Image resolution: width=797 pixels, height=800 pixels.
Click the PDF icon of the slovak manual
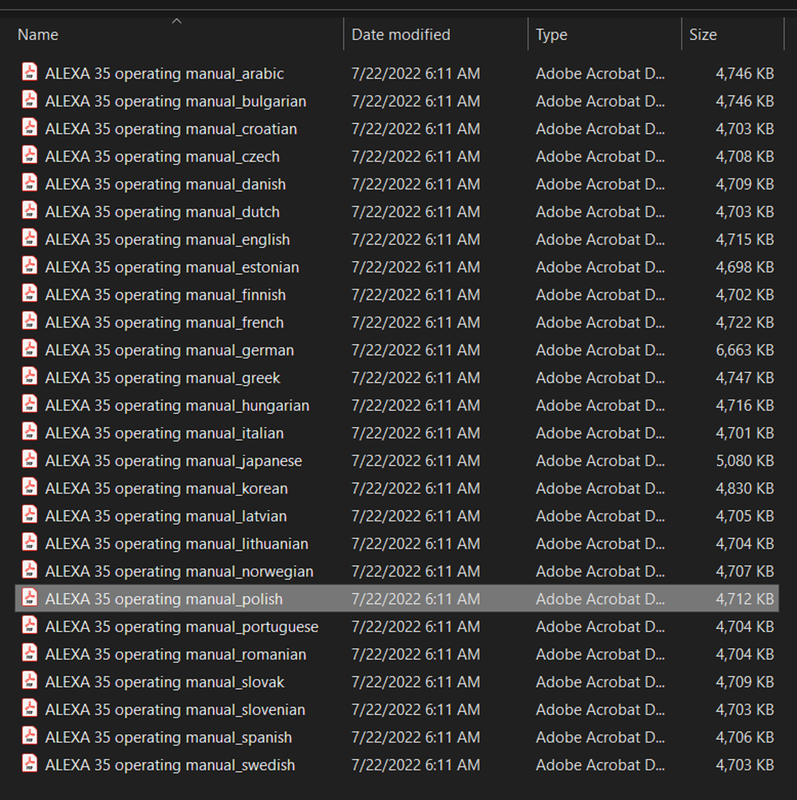[30, 680]
